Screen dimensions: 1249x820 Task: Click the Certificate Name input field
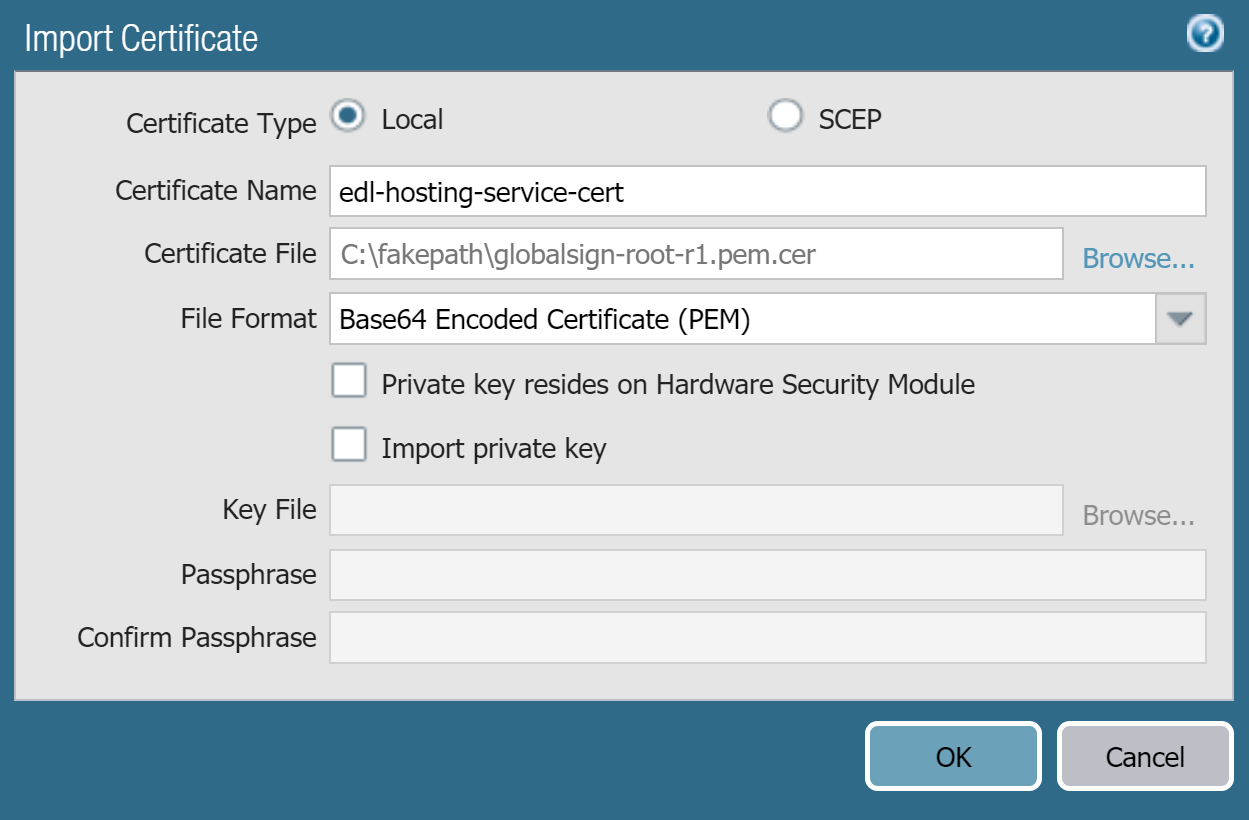click(x=767, y=192)
